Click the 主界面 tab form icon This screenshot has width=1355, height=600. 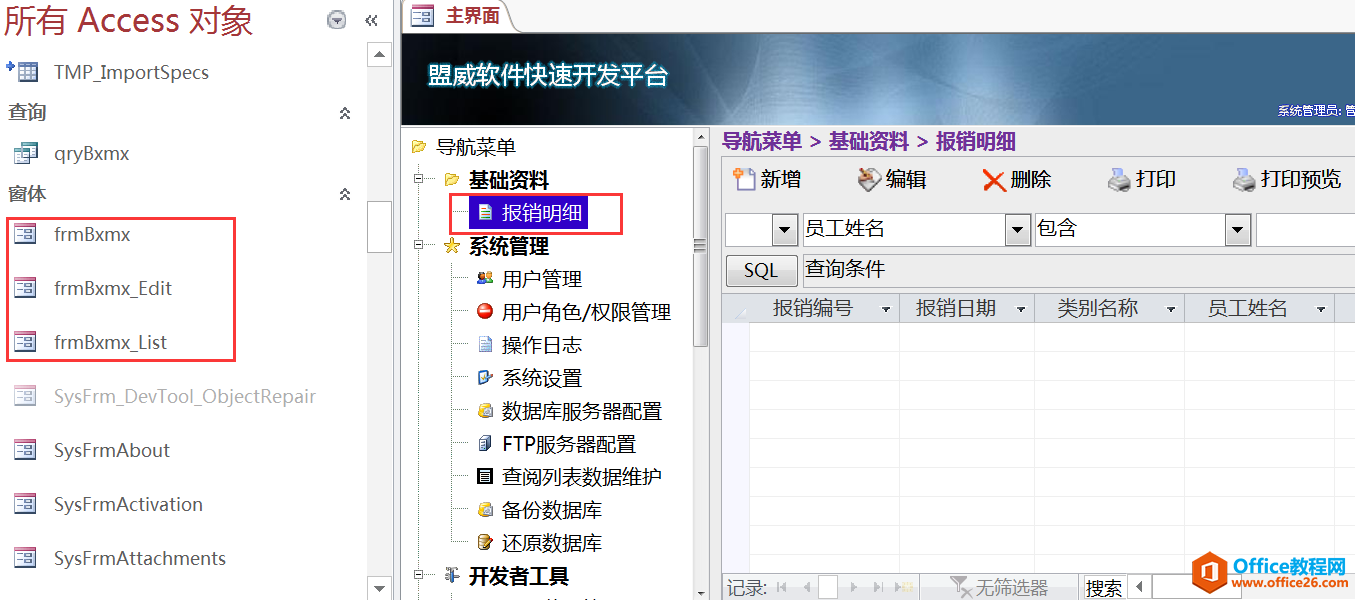423,14
